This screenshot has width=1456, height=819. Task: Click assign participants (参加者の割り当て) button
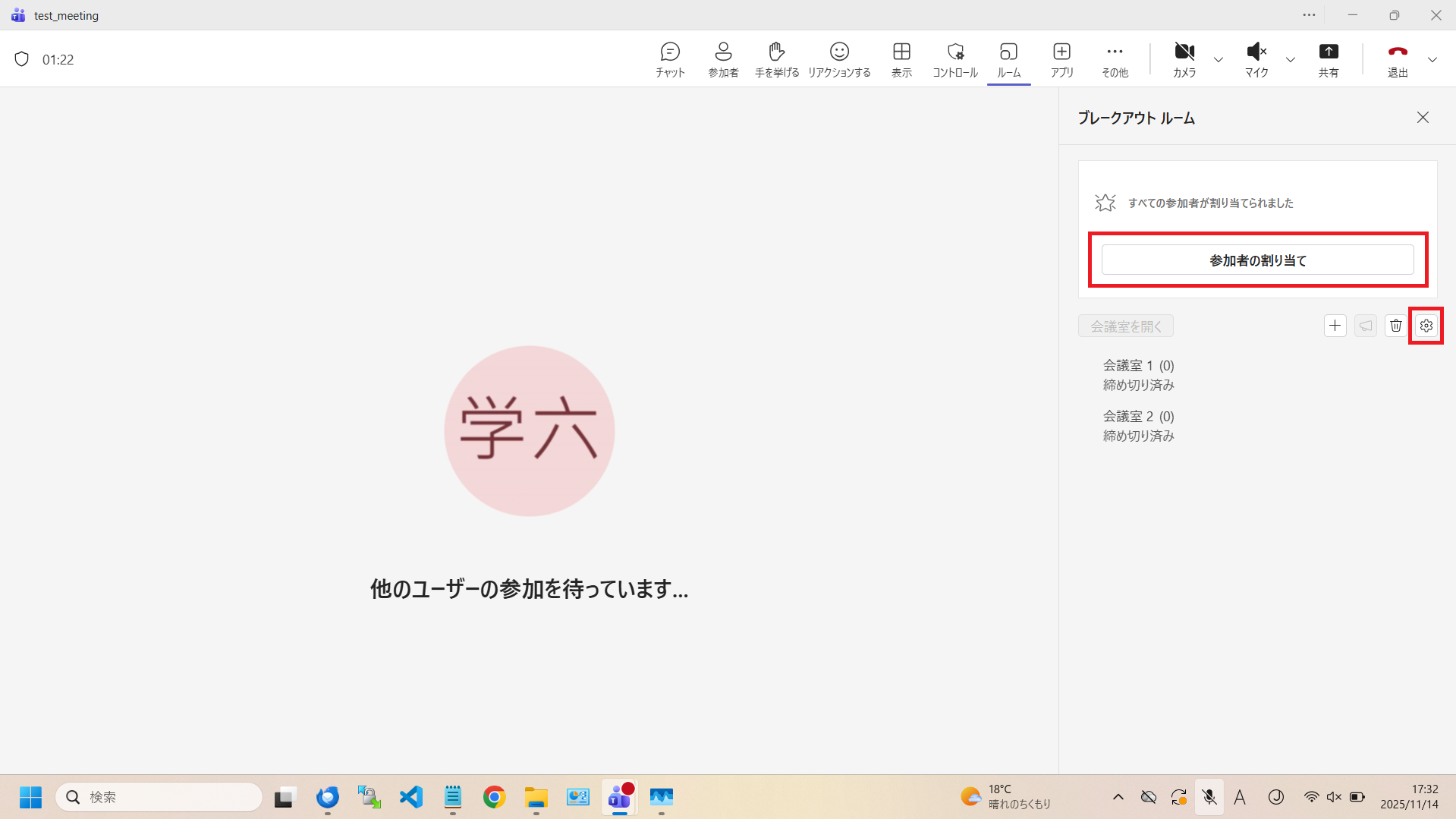1257,260
